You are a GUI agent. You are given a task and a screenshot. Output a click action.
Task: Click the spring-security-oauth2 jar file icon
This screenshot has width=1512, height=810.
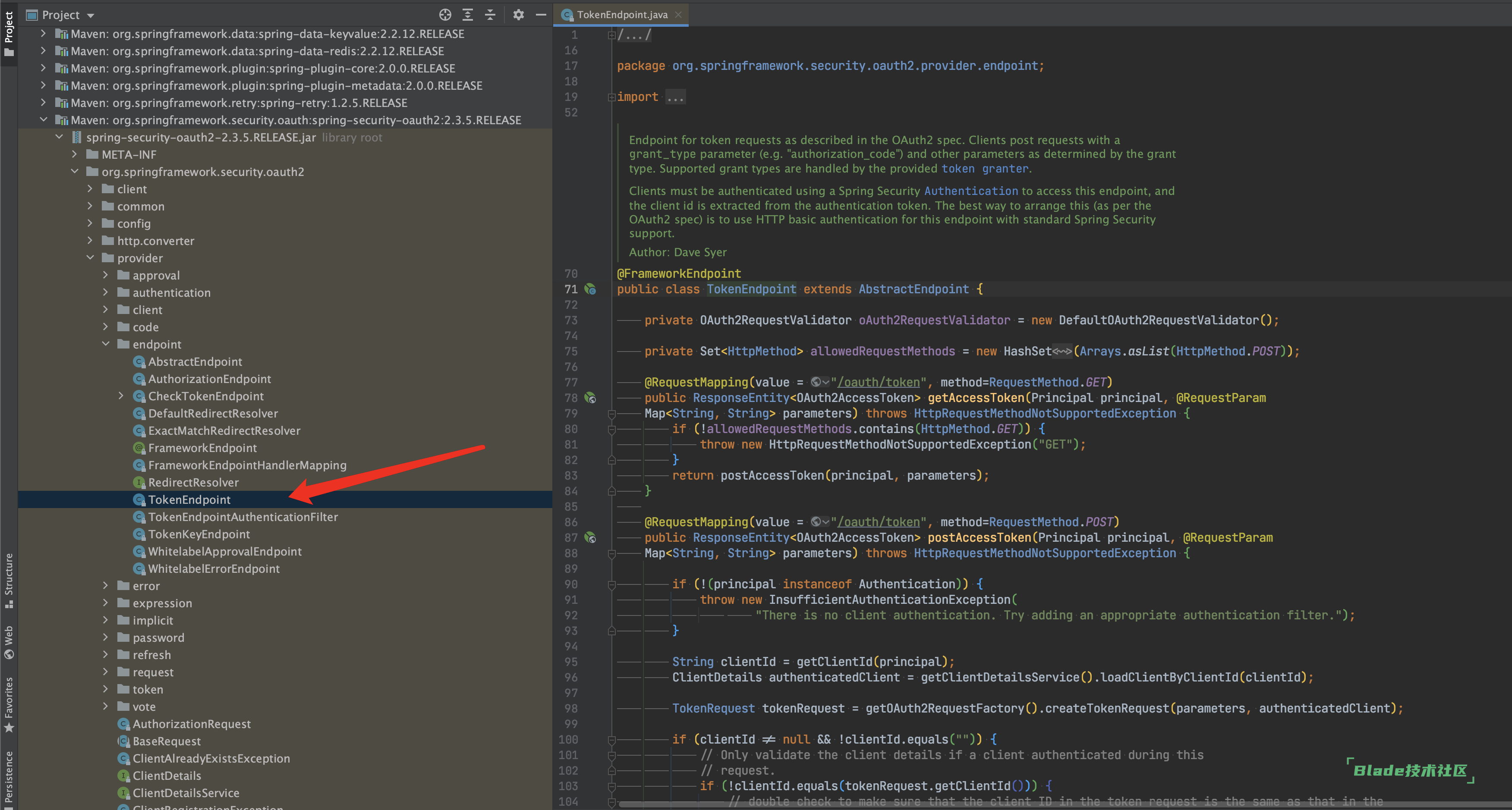pos(77,137)
